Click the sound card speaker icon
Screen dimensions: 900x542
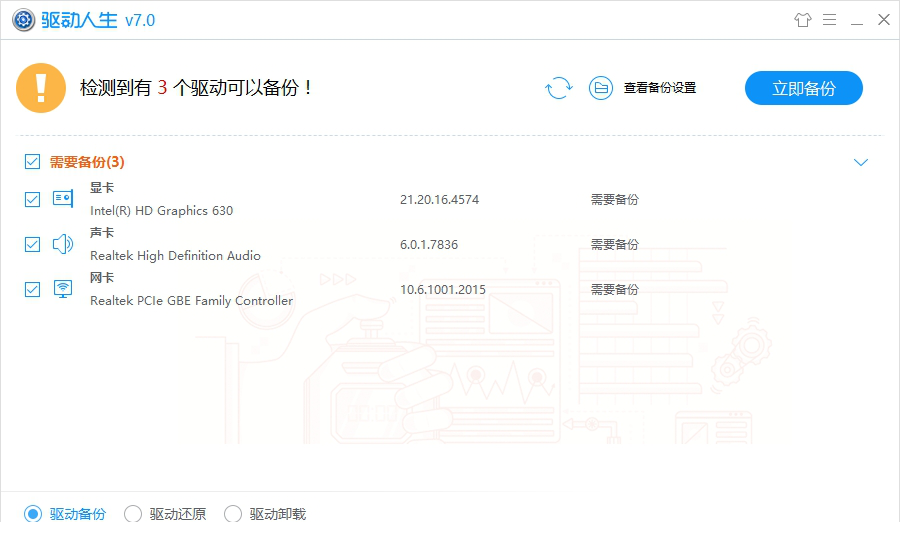point(63,244)
